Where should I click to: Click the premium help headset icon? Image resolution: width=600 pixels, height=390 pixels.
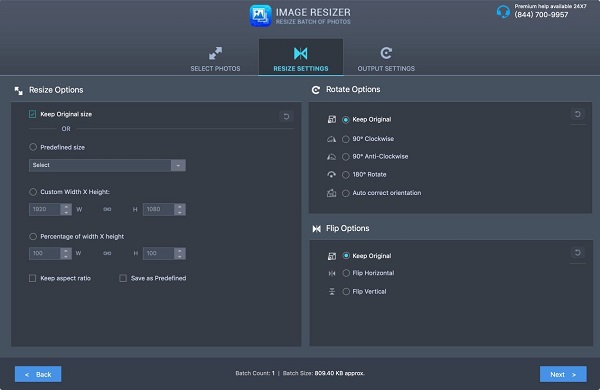pos(503,12)
